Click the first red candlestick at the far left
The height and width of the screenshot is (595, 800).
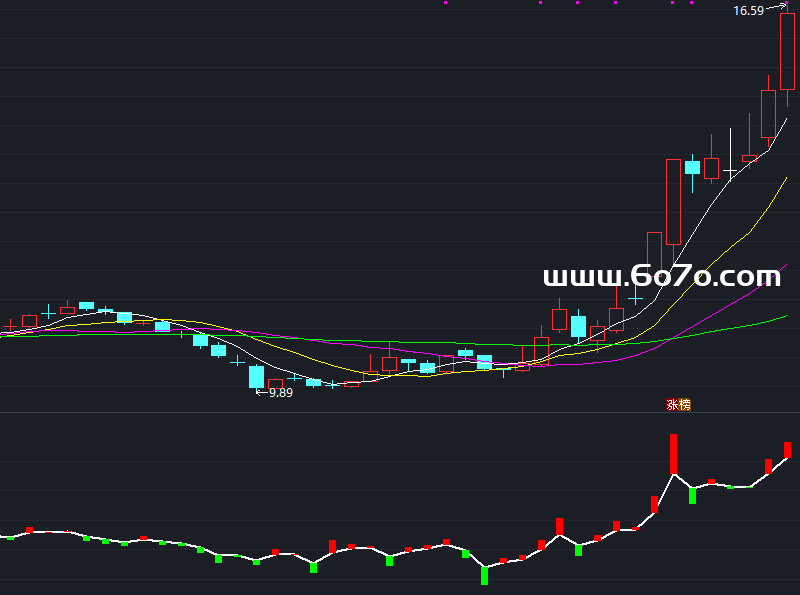click(12, 326)
